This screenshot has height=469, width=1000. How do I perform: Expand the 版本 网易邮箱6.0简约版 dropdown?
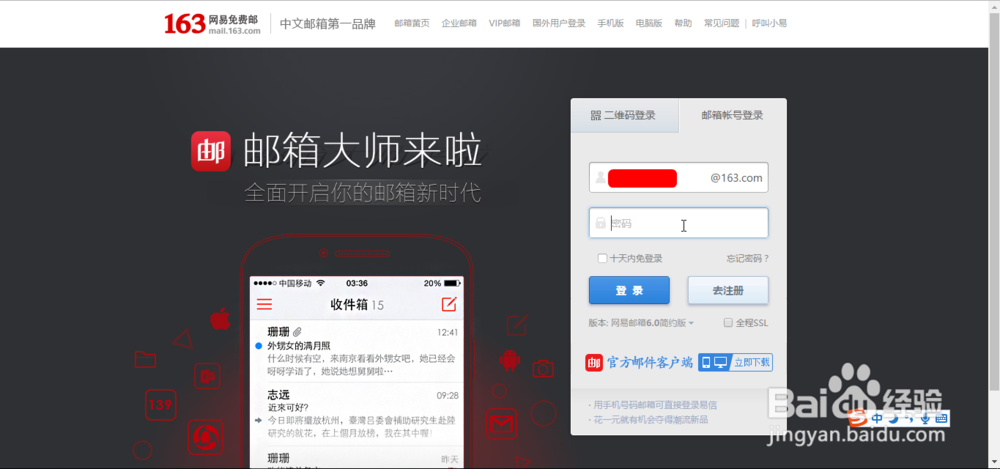coord(642,323)
